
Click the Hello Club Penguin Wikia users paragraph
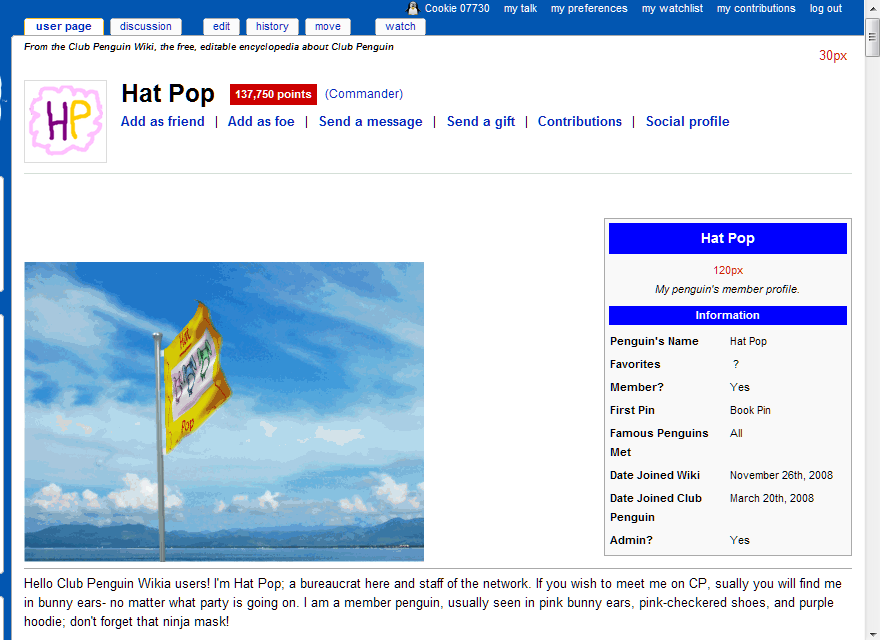point(433,603)
